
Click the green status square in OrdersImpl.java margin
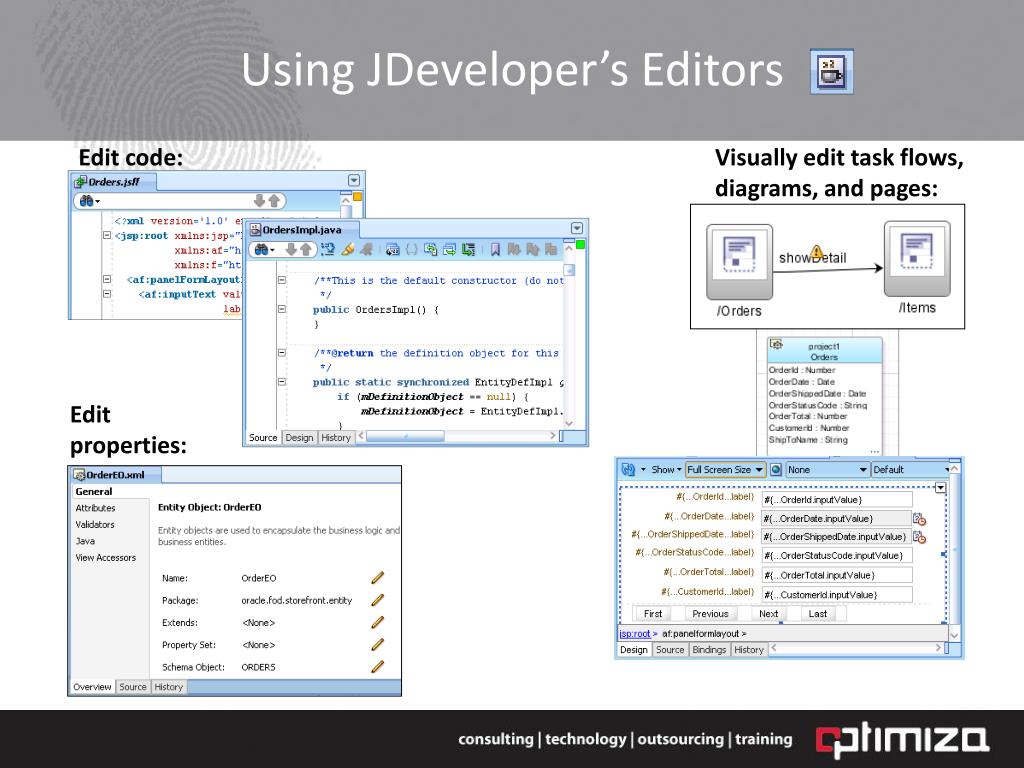tap(580, 244)
